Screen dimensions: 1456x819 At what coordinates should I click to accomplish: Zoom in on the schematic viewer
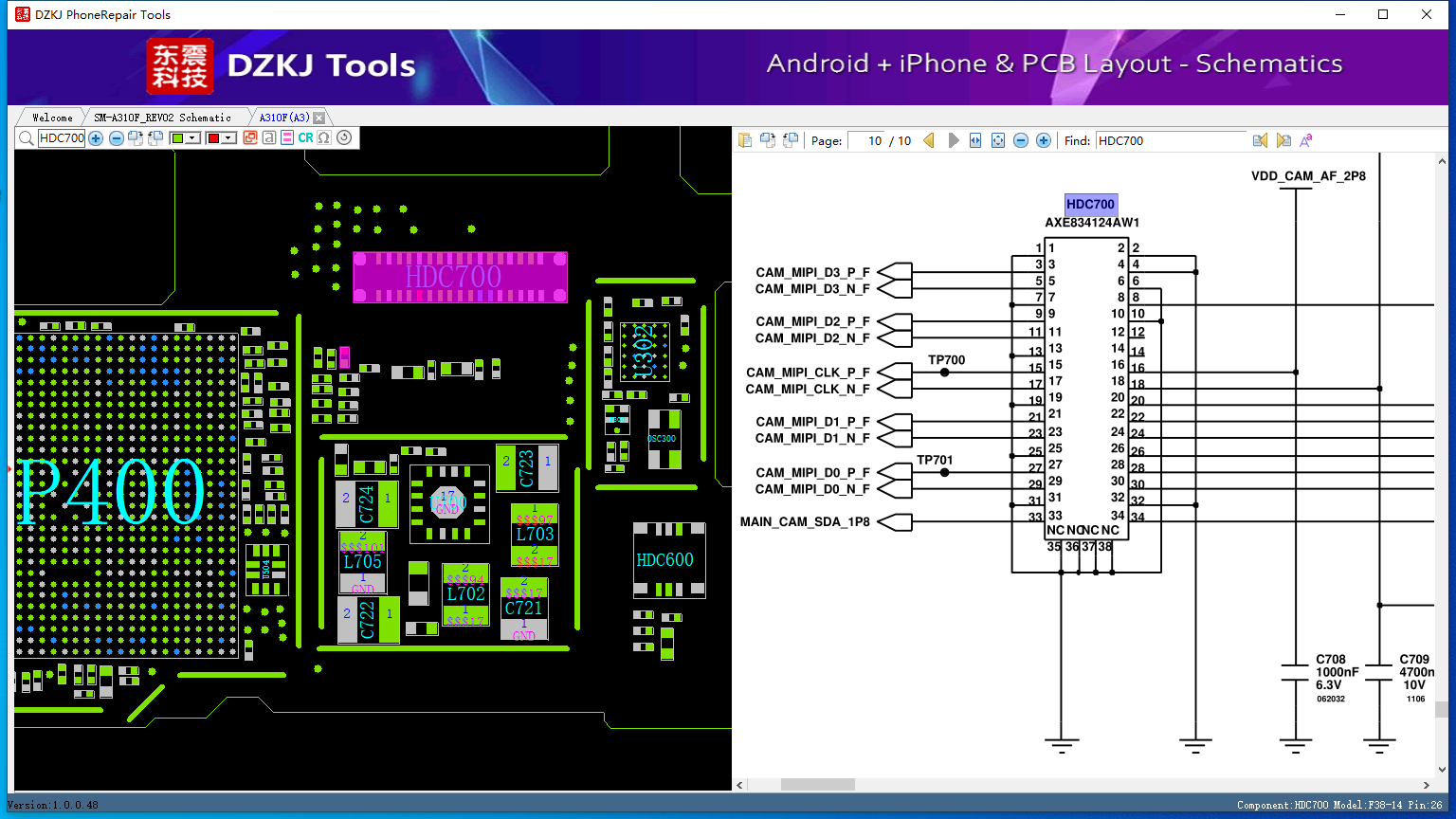click(x=1044, y=140)
